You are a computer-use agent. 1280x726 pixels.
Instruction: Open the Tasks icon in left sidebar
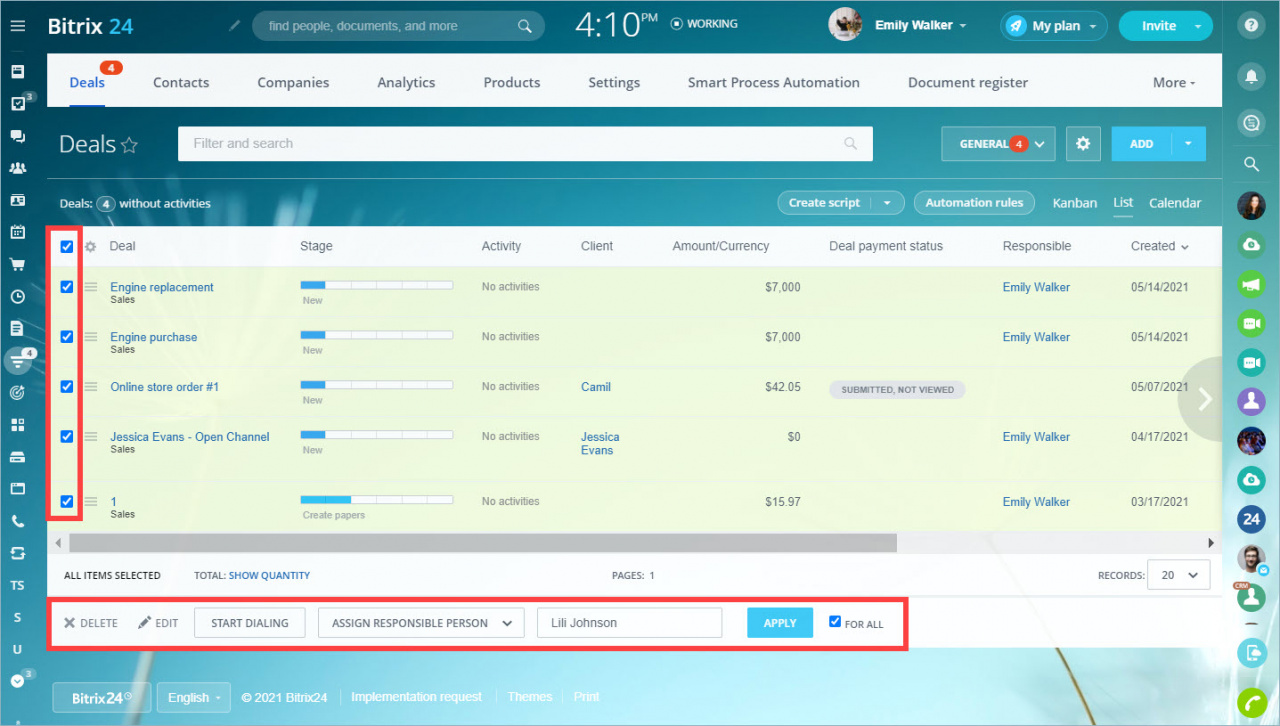pos(17,104)
